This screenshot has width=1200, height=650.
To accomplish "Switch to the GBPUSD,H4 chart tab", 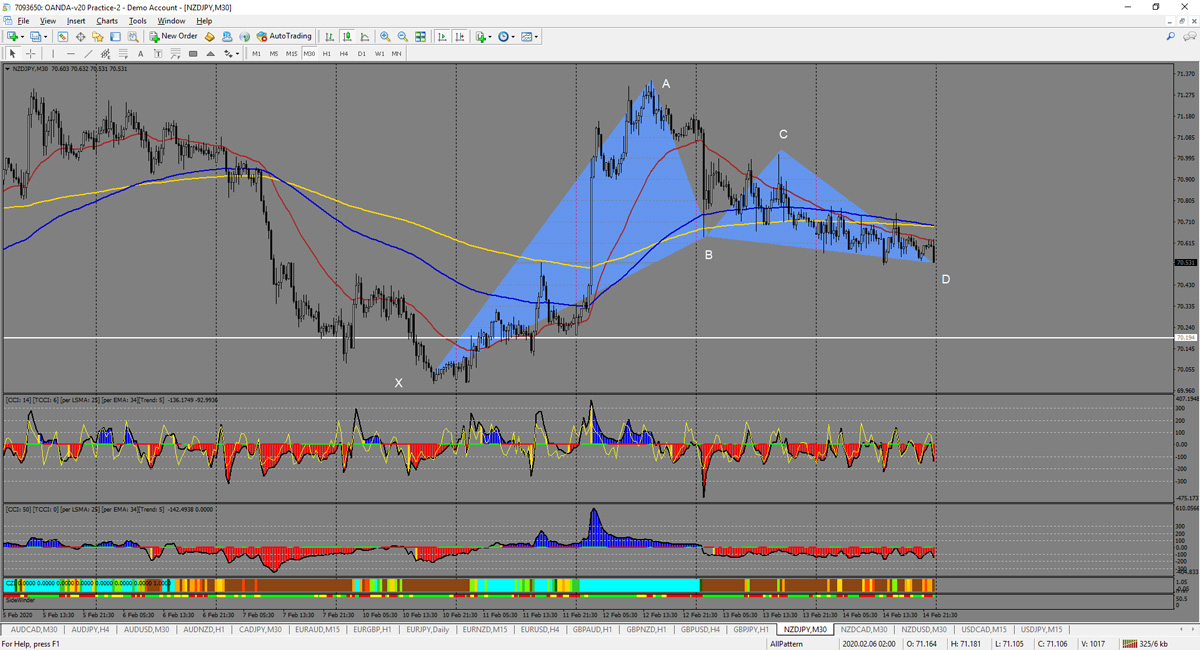I will click(699, 629).
